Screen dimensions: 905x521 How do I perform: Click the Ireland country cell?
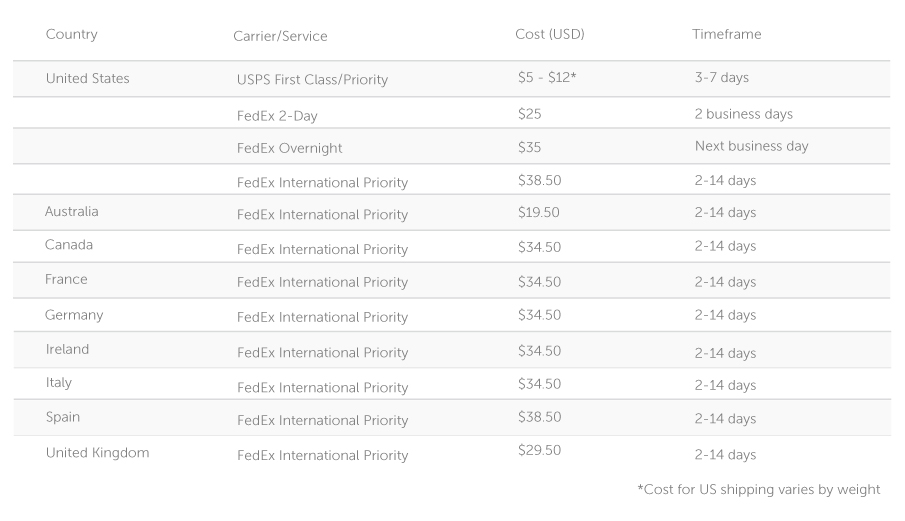point(67,350)
